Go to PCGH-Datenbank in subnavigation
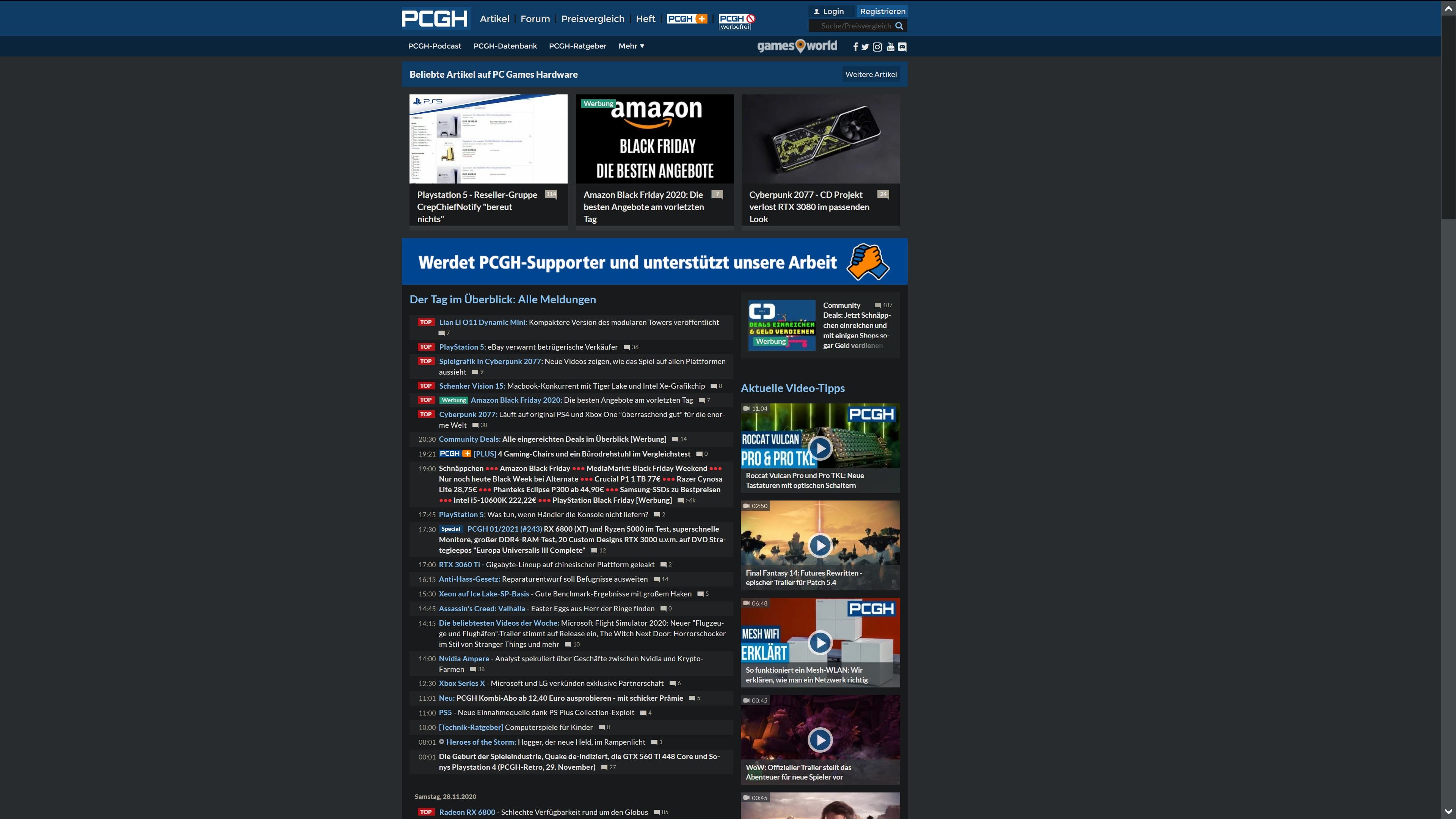This screenshot has width=1456, height=819. click(505, 46)
